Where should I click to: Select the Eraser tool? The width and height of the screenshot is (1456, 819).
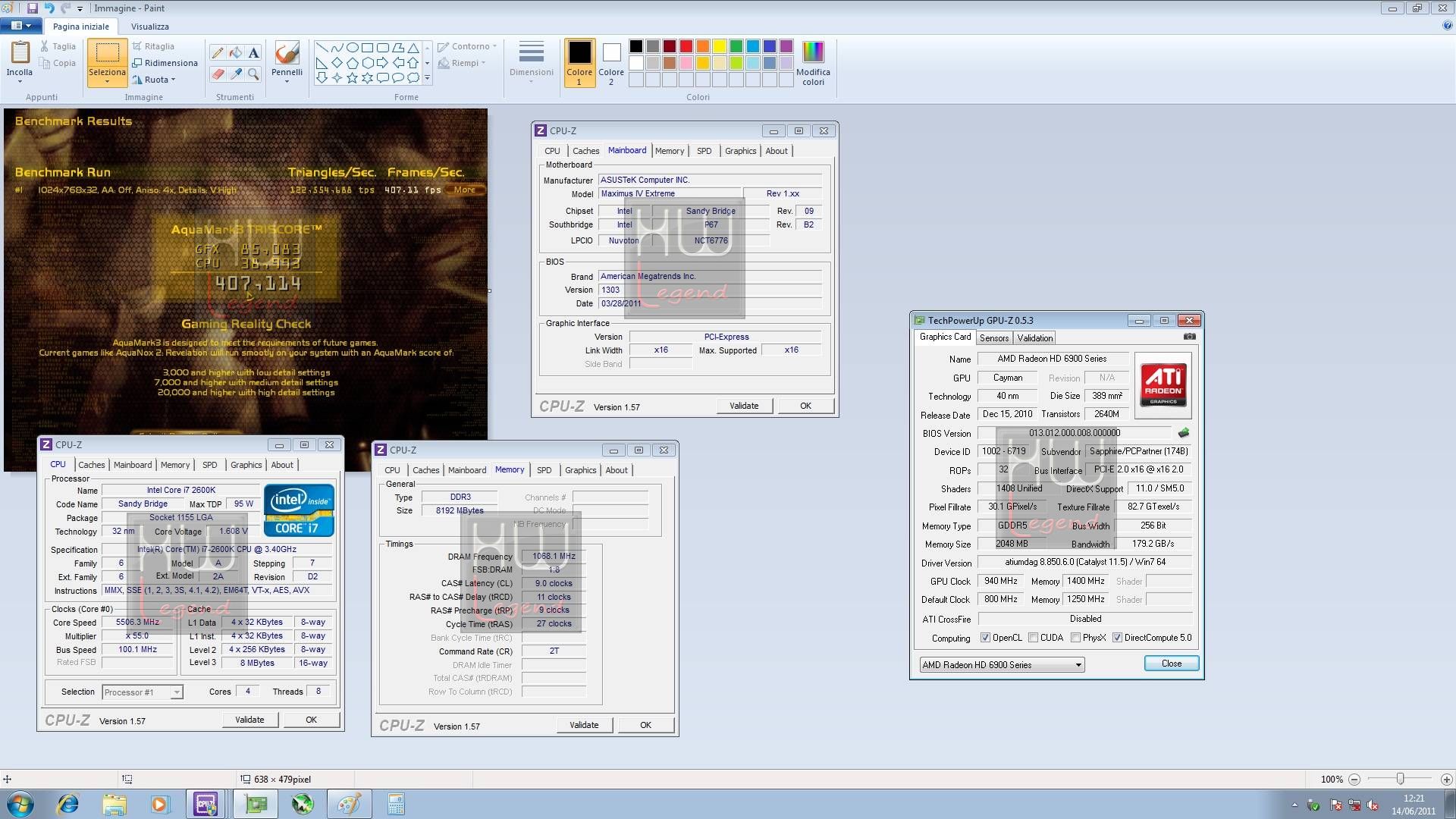tap(218, 74)
